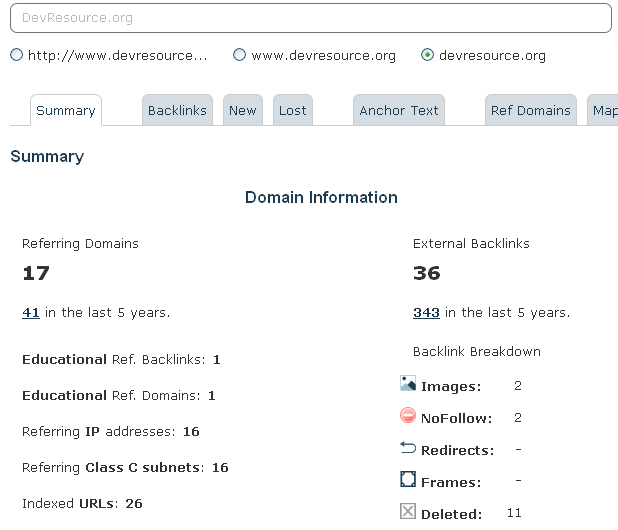
Task: Click the Deleted value 11
Action: point(514,513)
